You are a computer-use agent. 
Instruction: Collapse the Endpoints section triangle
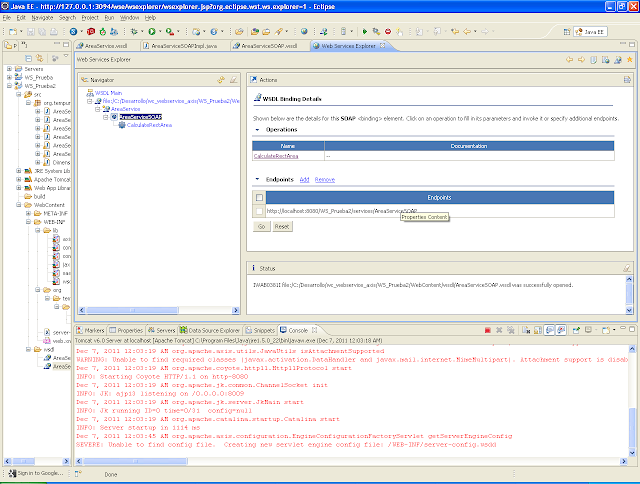coord(257,179)
